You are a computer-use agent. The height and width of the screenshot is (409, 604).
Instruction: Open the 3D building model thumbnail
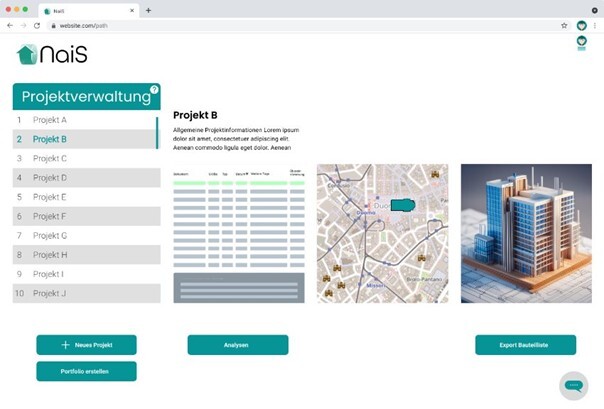(x=526, y=233)
